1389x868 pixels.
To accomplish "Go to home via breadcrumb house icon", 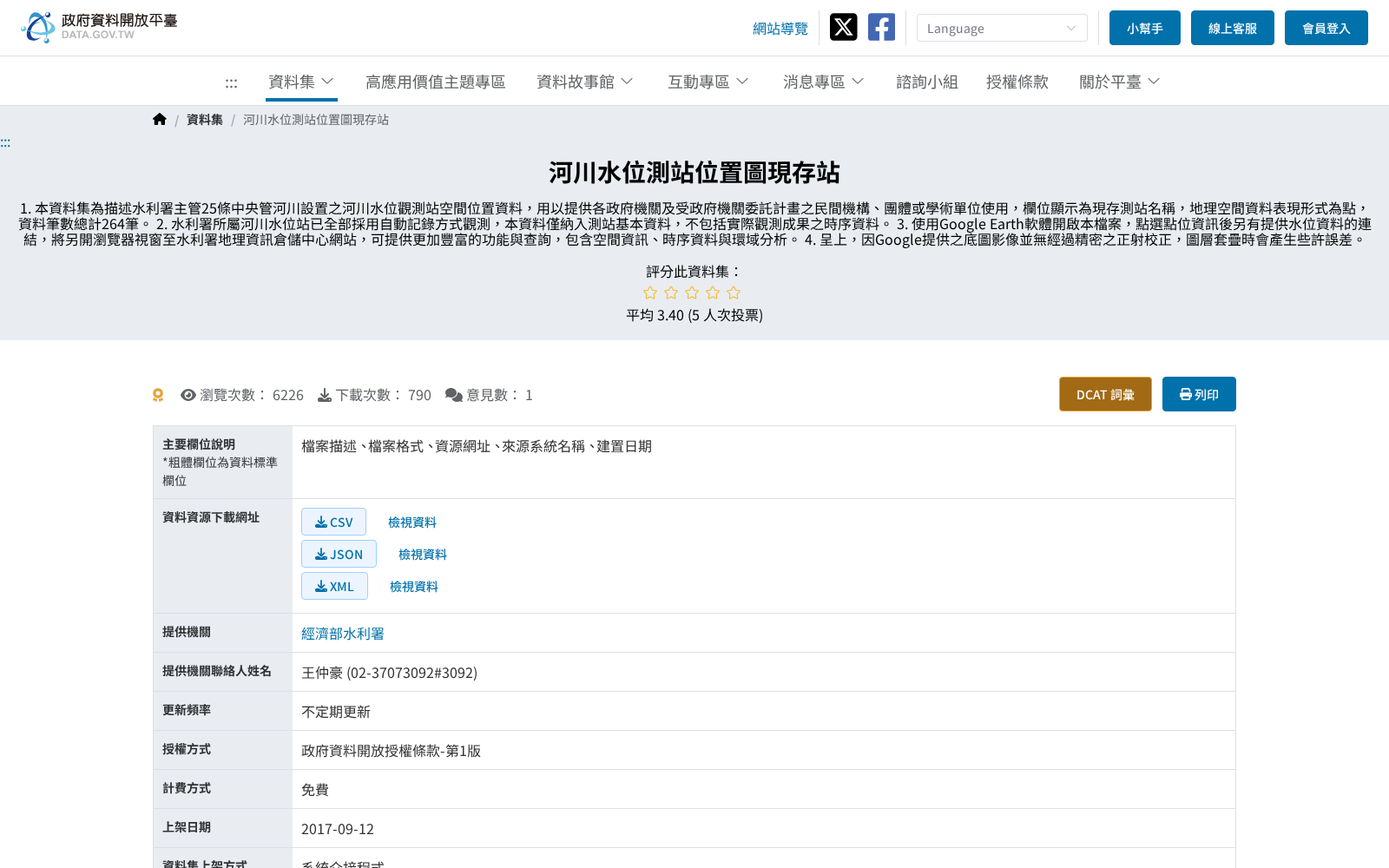I will (x=160, y=119).
